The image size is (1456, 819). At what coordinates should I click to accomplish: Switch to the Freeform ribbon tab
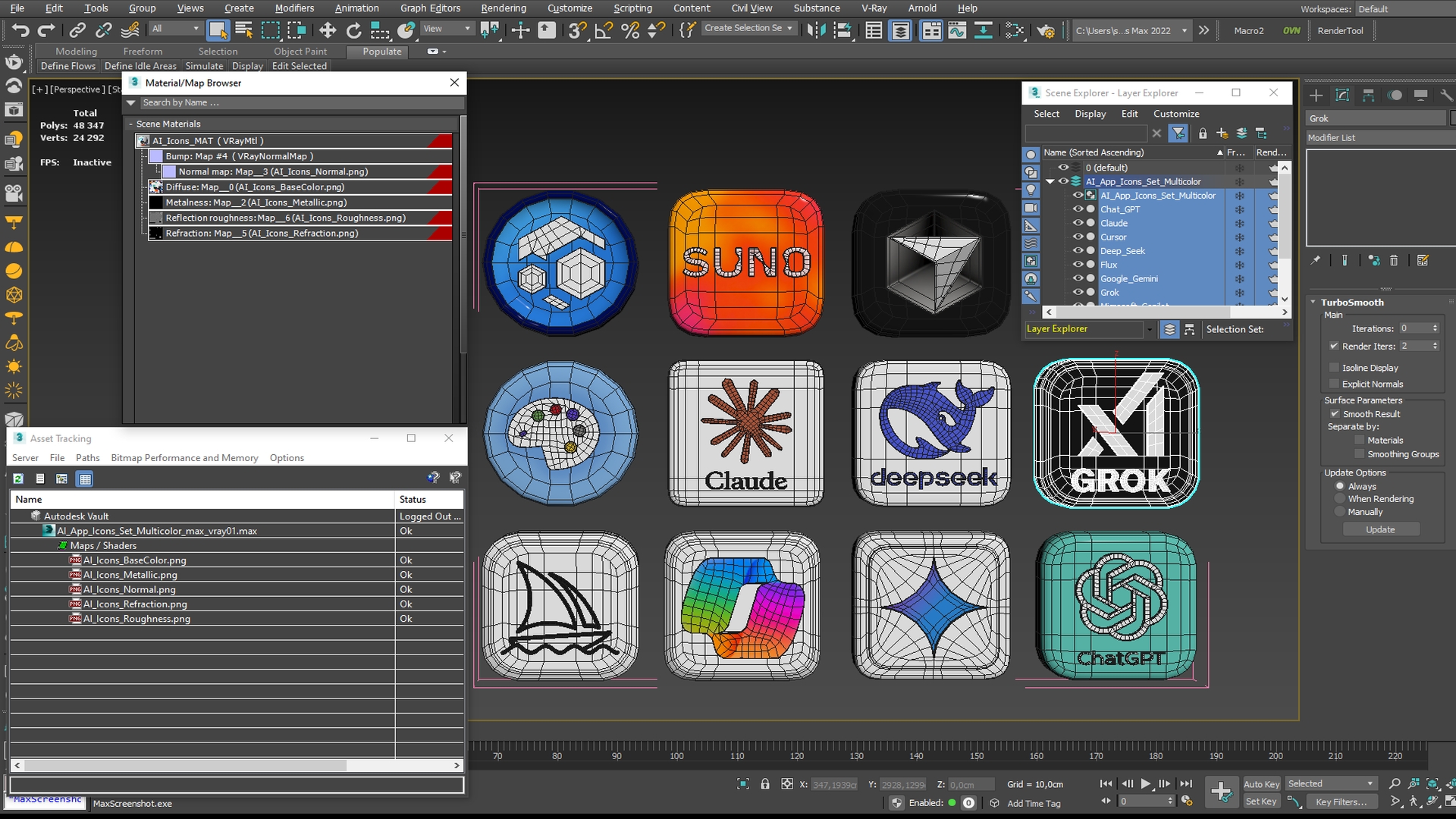143,52
